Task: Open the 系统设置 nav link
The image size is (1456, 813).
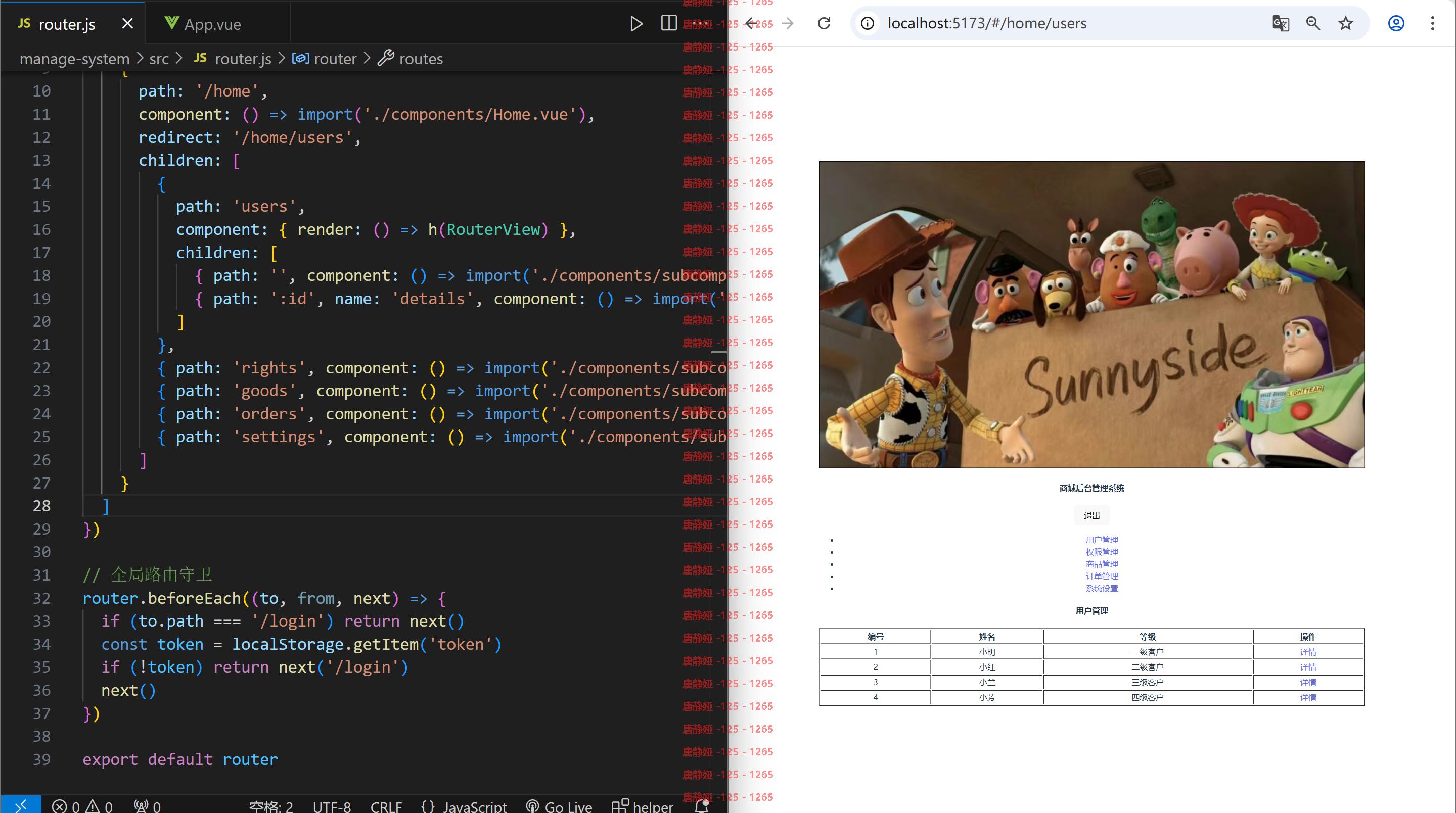Action: (x=1102, y=589)
